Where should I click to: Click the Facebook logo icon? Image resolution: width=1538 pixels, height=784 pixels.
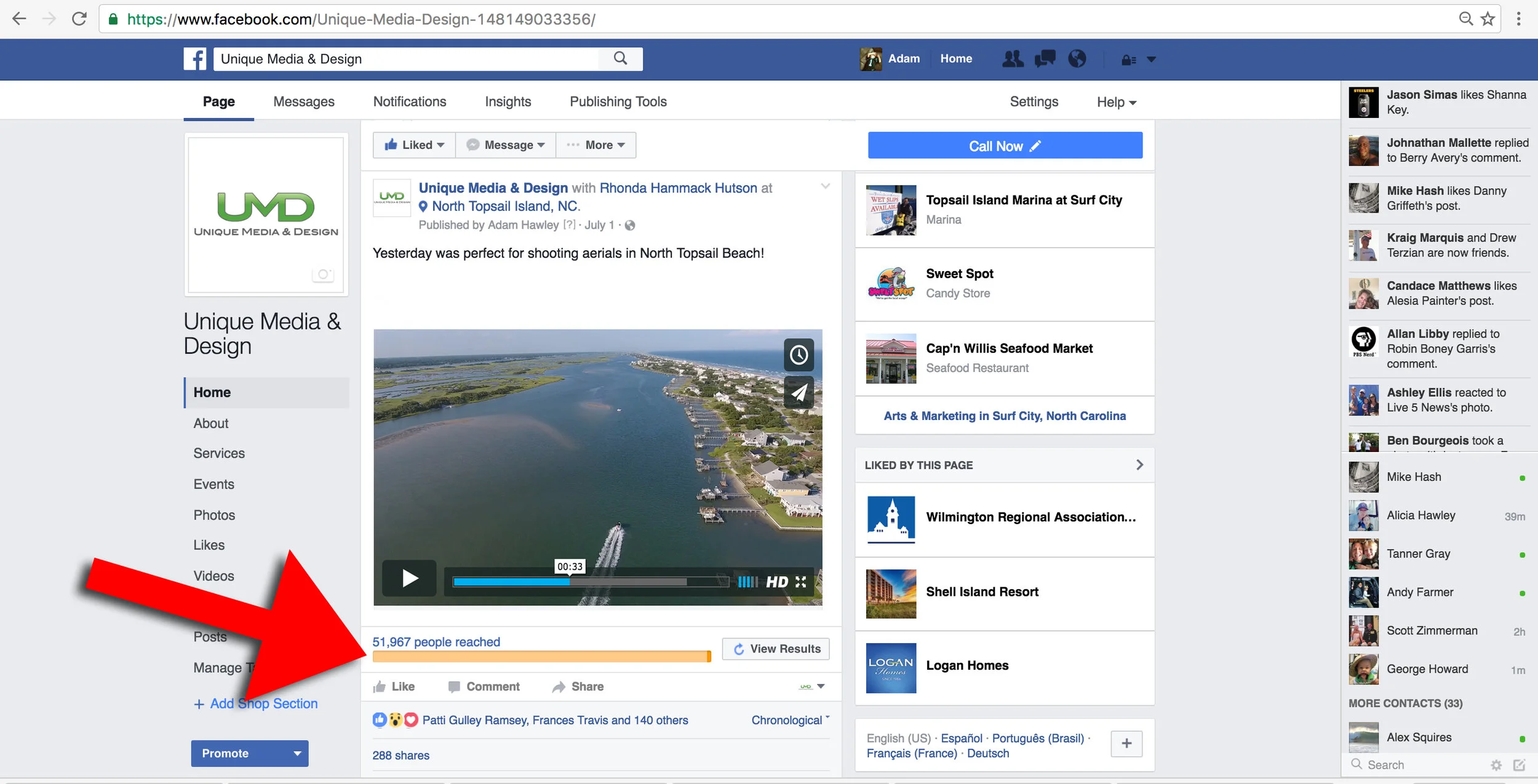point(195,59)
